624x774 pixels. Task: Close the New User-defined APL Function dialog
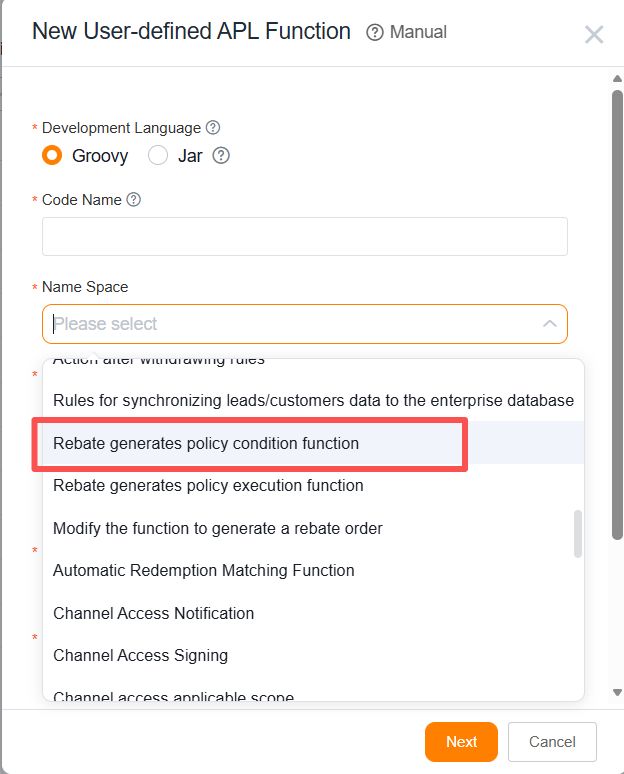coord(594,35)
